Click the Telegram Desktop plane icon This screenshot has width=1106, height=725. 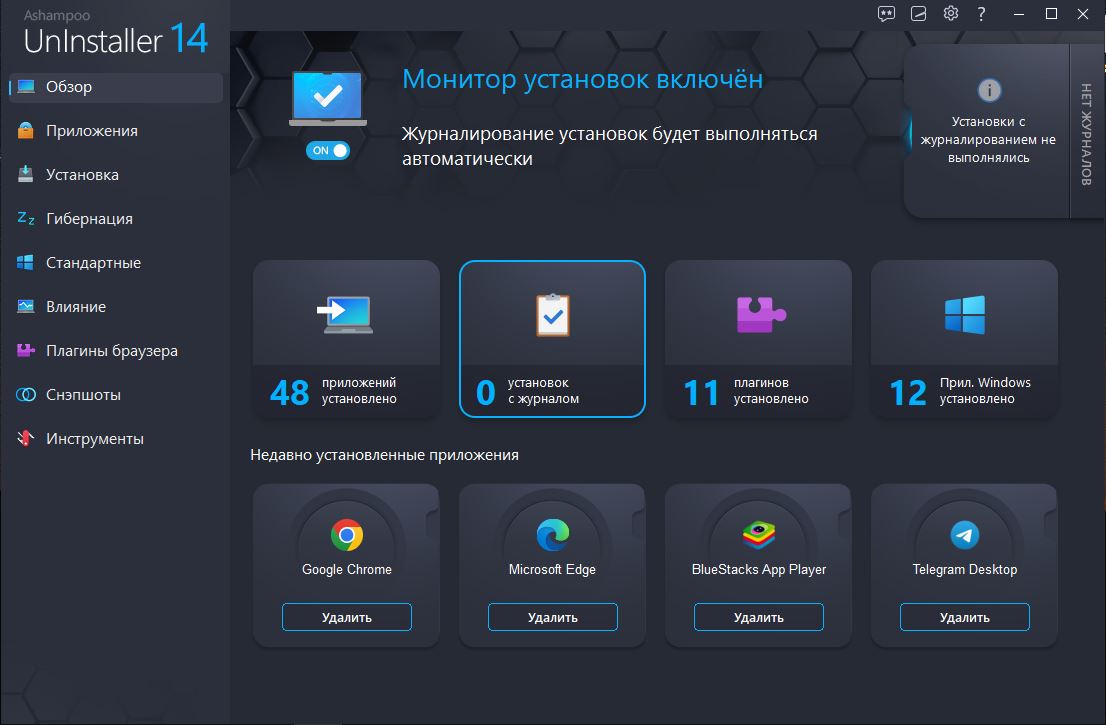coord(965,535)
